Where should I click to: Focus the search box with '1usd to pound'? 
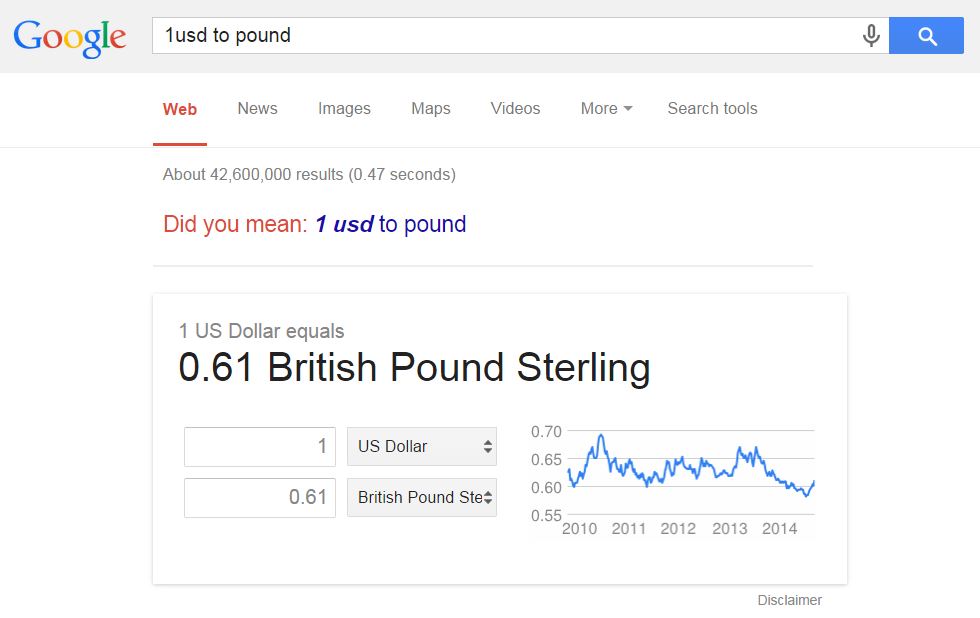coord(506,36)
